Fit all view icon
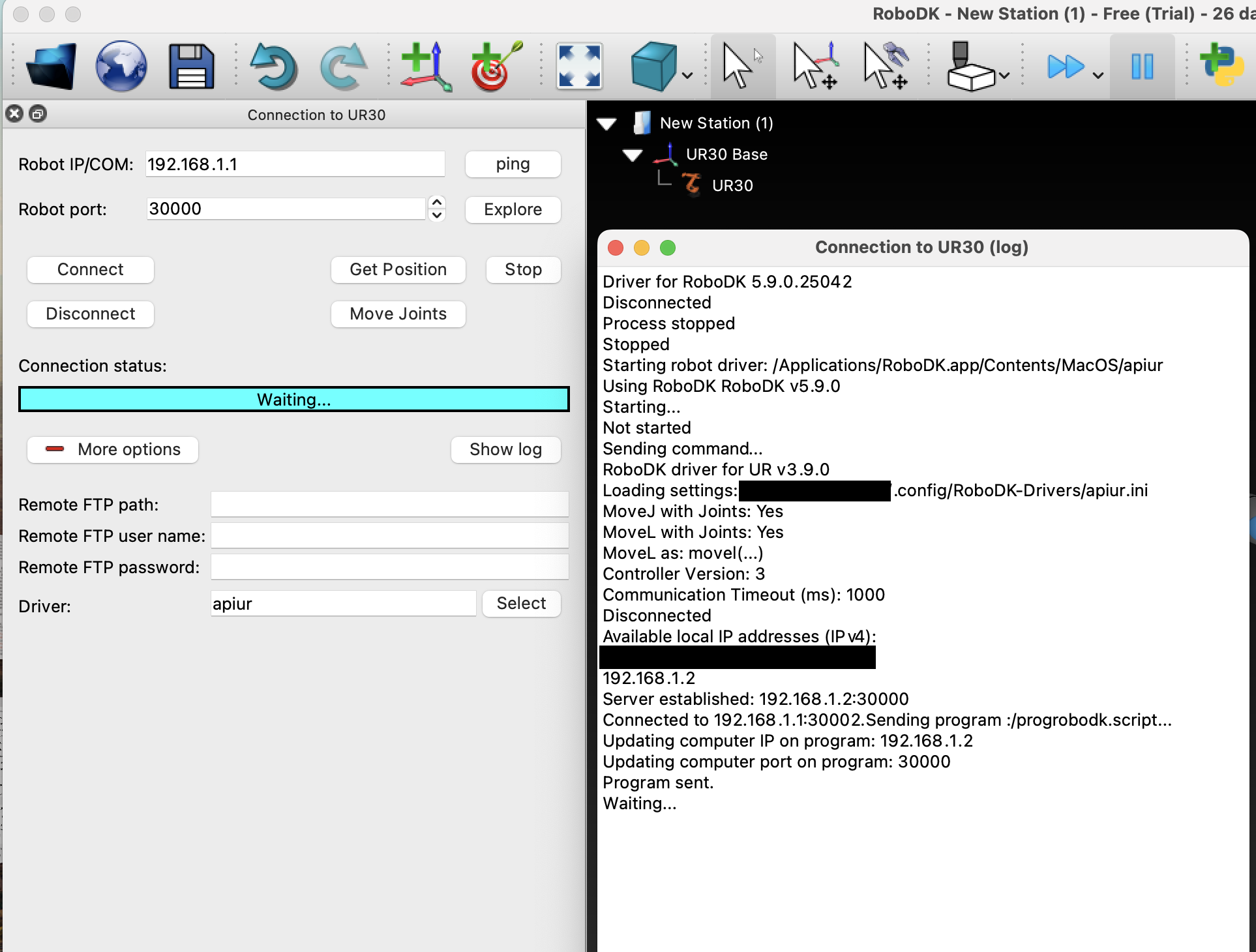Image resolution: width=1256 pixels, height=952 pixels. [579, 66]
